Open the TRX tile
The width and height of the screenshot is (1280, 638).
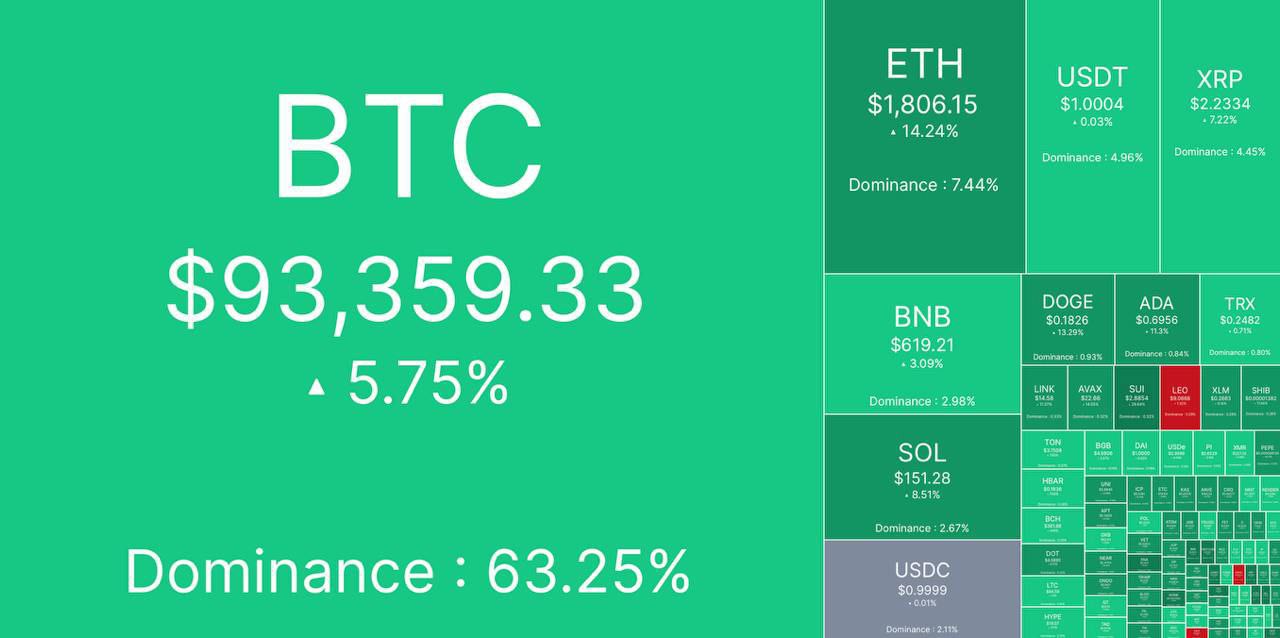click(x=1240, y=319)
